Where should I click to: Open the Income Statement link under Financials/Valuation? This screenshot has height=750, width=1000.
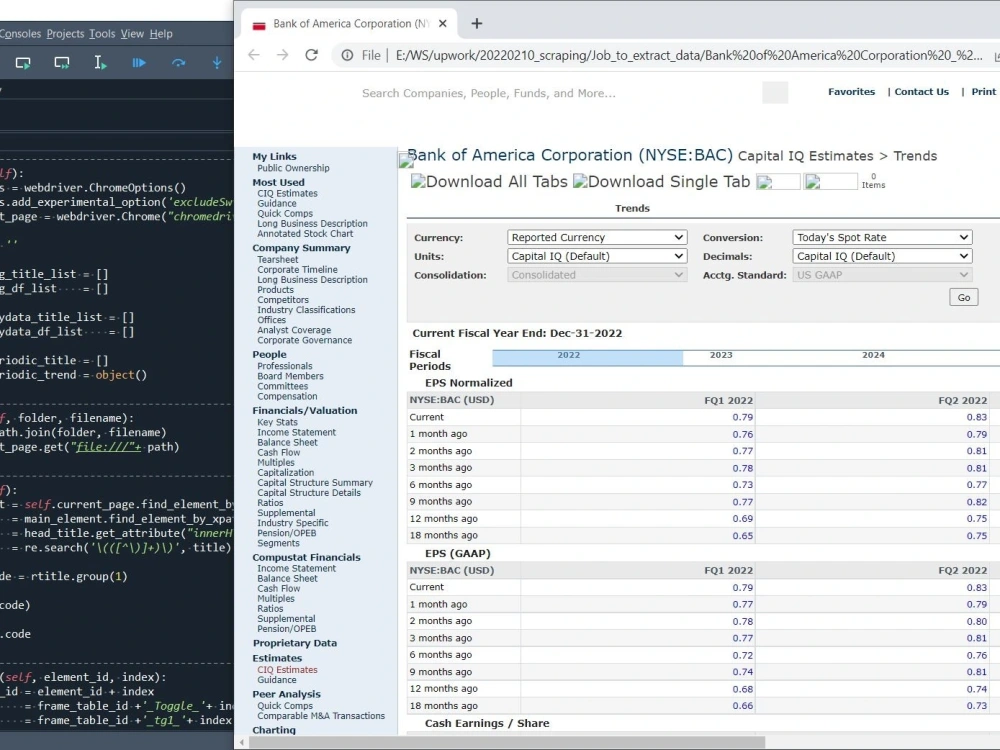click(297, 432)
